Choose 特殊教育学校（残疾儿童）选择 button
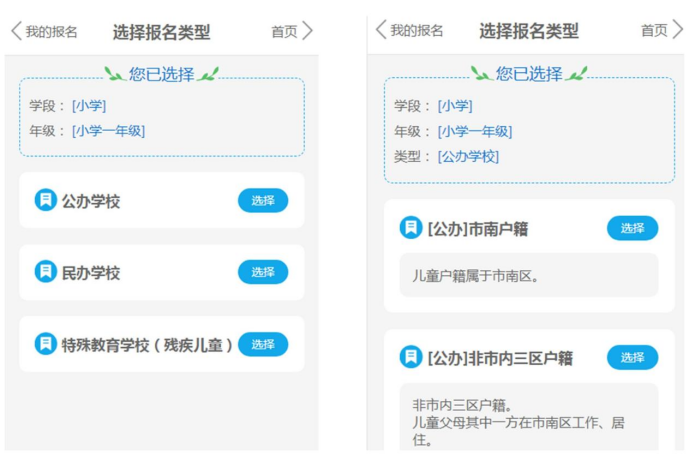Viewport: 689px width, 462px height. (263, 344)
